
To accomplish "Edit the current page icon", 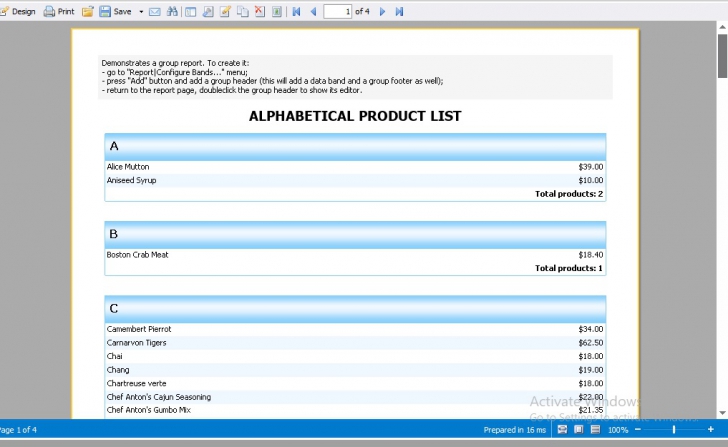I will pos(225,12).
